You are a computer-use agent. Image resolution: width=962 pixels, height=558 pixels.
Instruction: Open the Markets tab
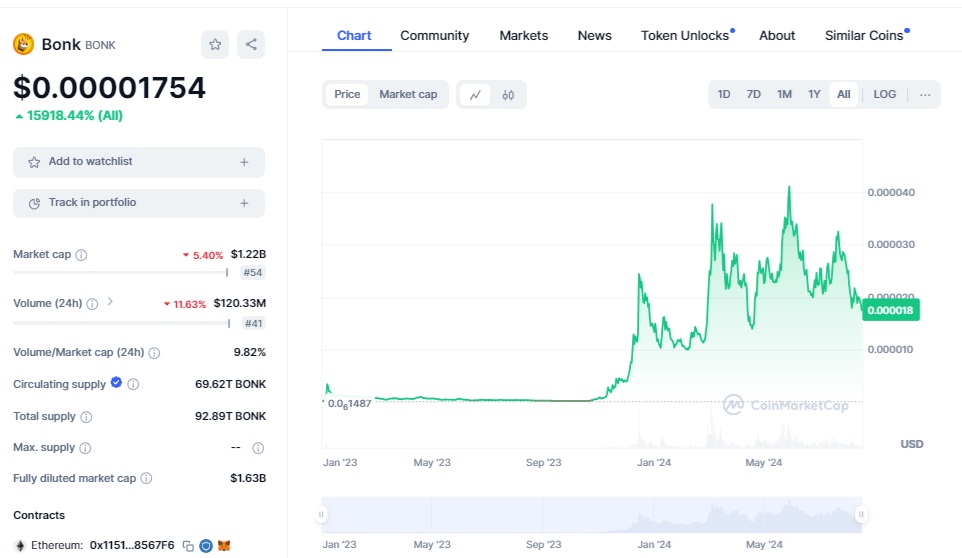coord(523,35)
